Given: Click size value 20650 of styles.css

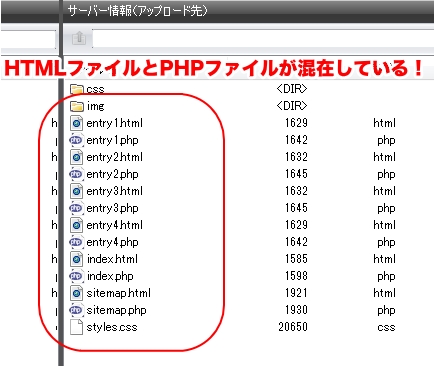Looking at the screenshot, I should [293, 327].
